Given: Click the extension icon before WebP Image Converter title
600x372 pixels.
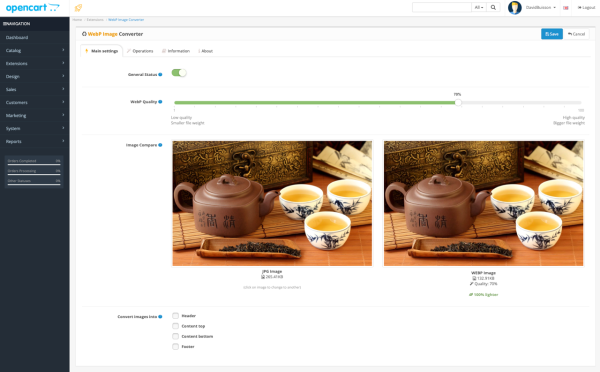Looking at the screenshot, I should (x=84, y=34).
